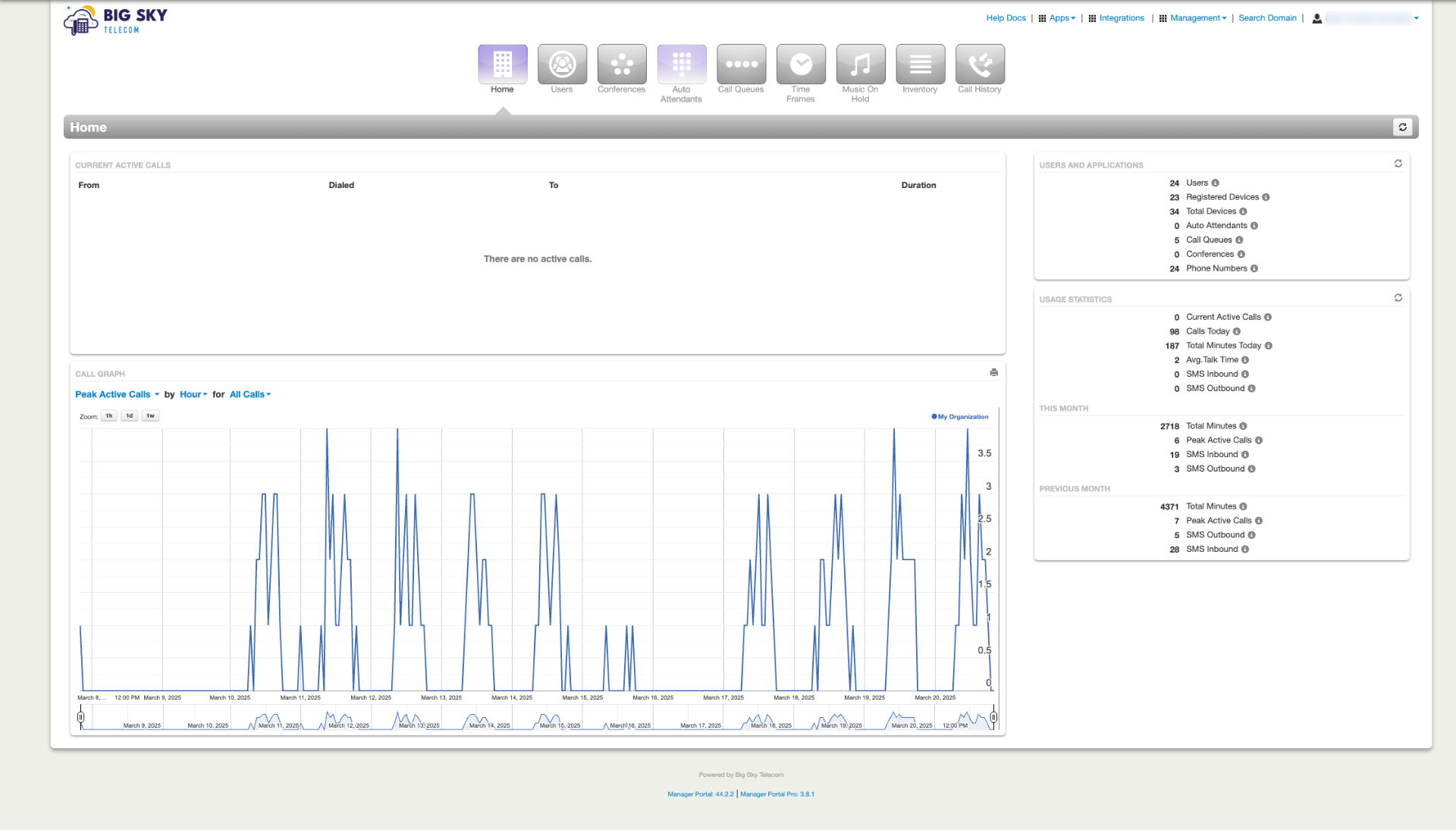Open Auto Attendants icon
The height and width of the screenshot is (830, 1456).
click(x=681, y=64)
